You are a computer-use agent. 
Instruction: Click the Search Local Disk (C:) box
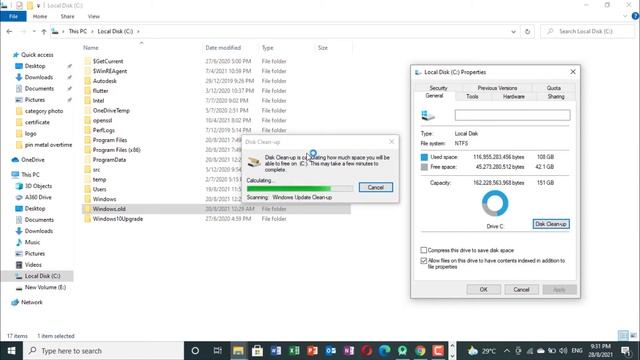pos(588,31)
